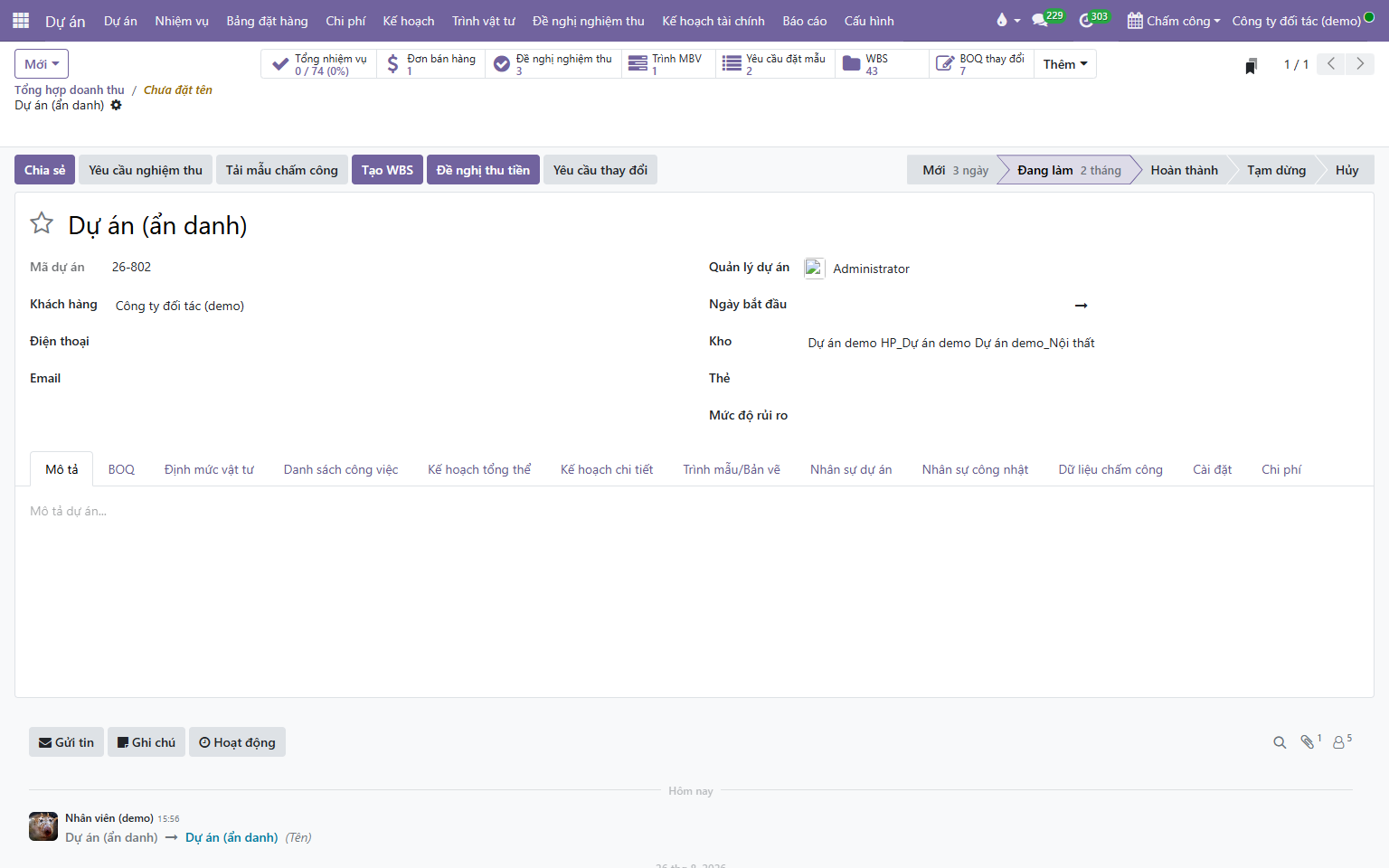Open the Kế hoạch menu
This screenshot has width=1389, height=868.
409,21
